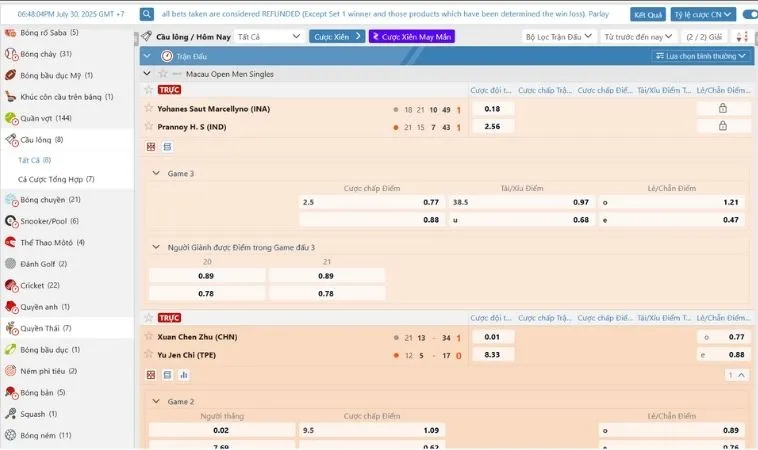Open scoreboard icon under Yohanes Saut Marcellyno match

coord(151,146)
